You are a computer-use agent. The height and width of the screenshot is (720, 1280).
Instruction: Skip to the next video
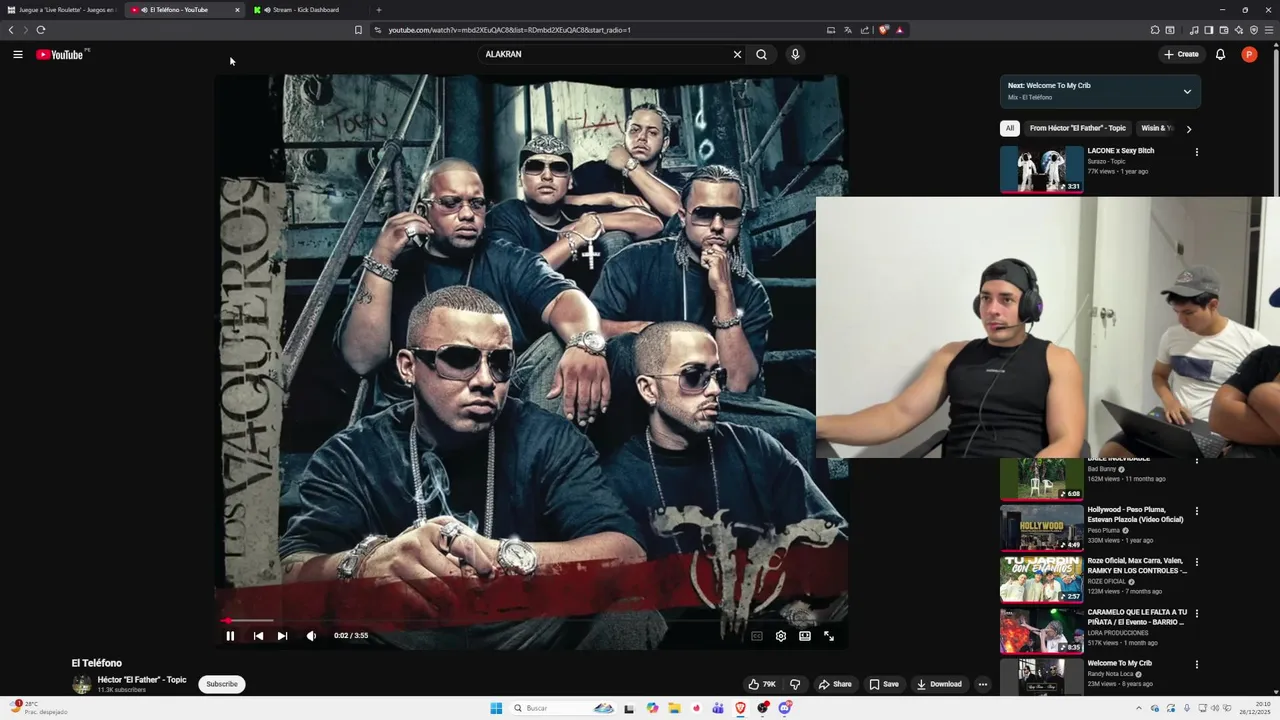pyautogui.click(x=282, y=636)
